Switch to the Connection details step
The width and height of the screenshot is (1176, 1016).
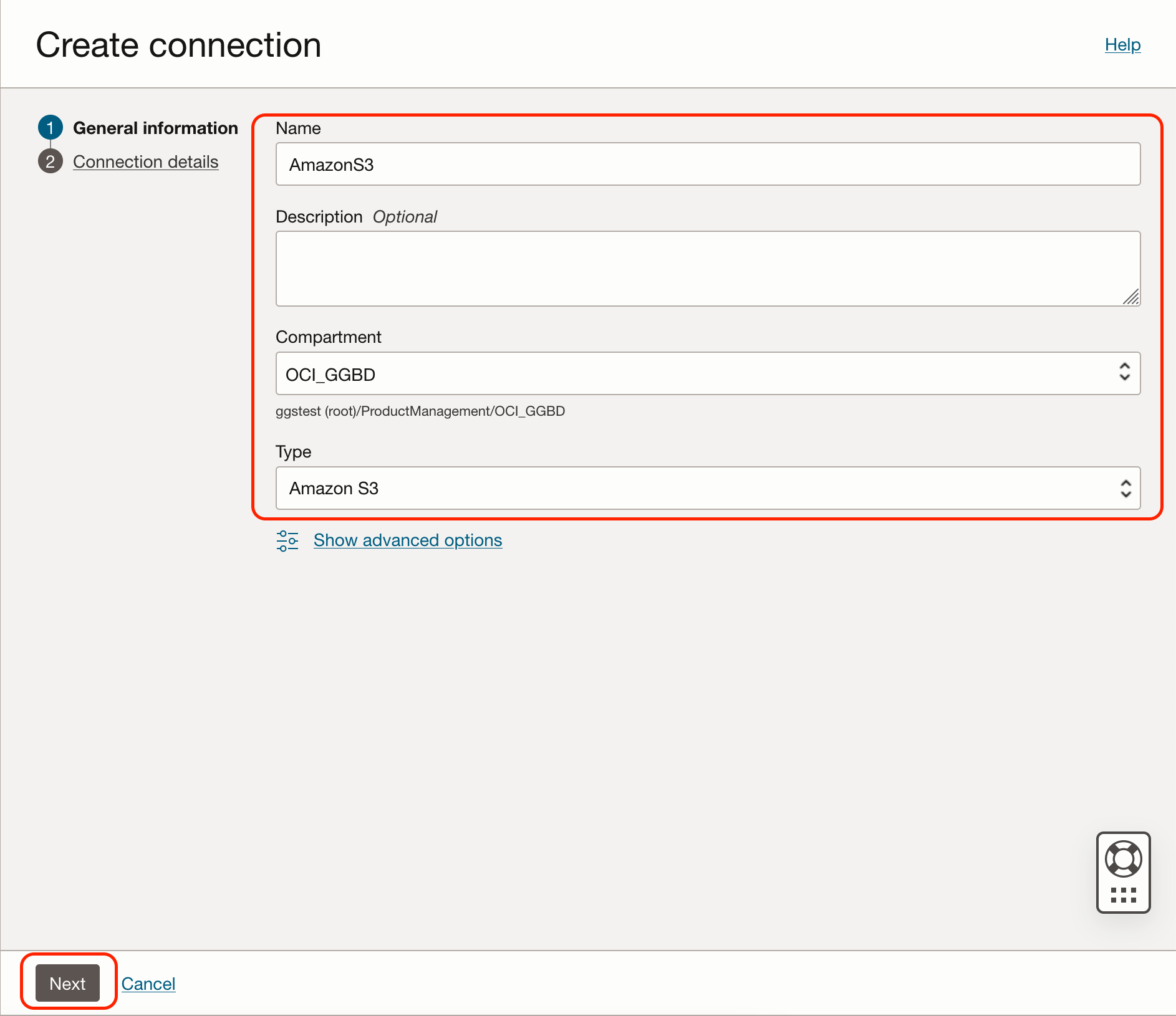click(x=146, y=161)
